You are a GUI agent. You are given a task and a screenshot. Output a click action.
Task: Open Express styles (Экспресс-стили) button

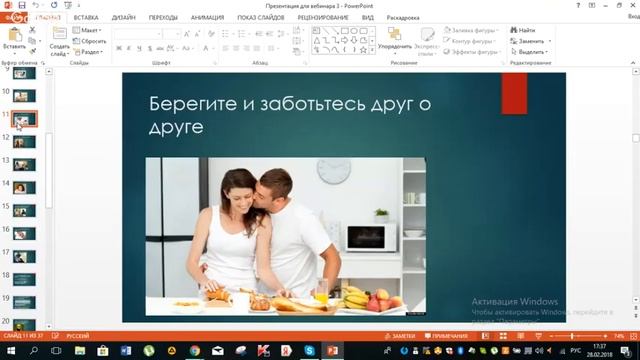426,41
